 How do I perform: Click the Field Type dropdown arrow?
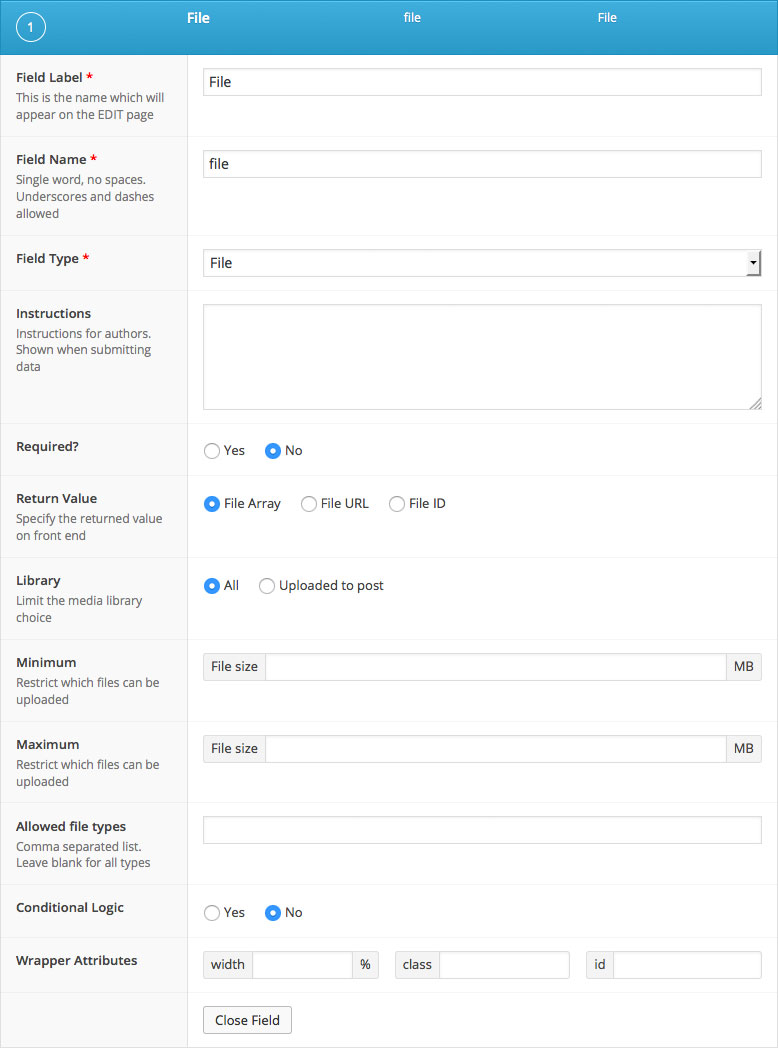click(x=752, y=263)
